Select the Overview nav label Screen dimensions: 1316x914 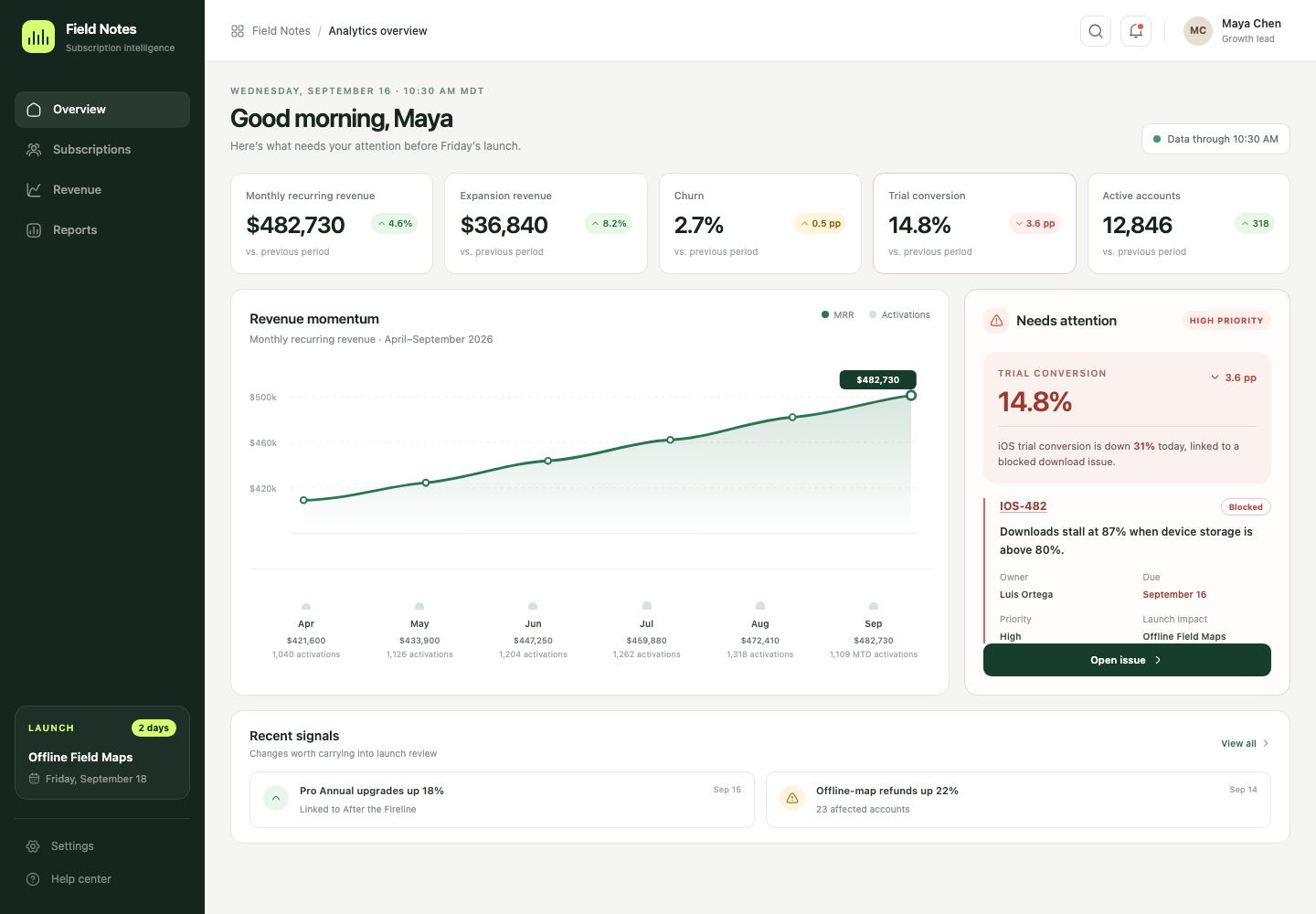(x=80, y=110)
